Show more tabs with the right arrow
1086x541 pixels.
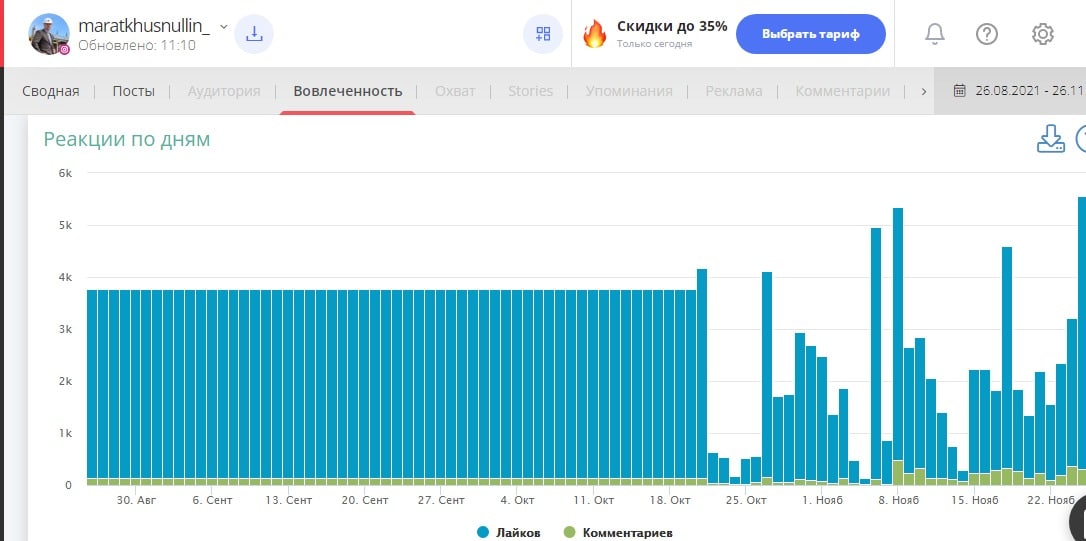(x=923, y=91)
